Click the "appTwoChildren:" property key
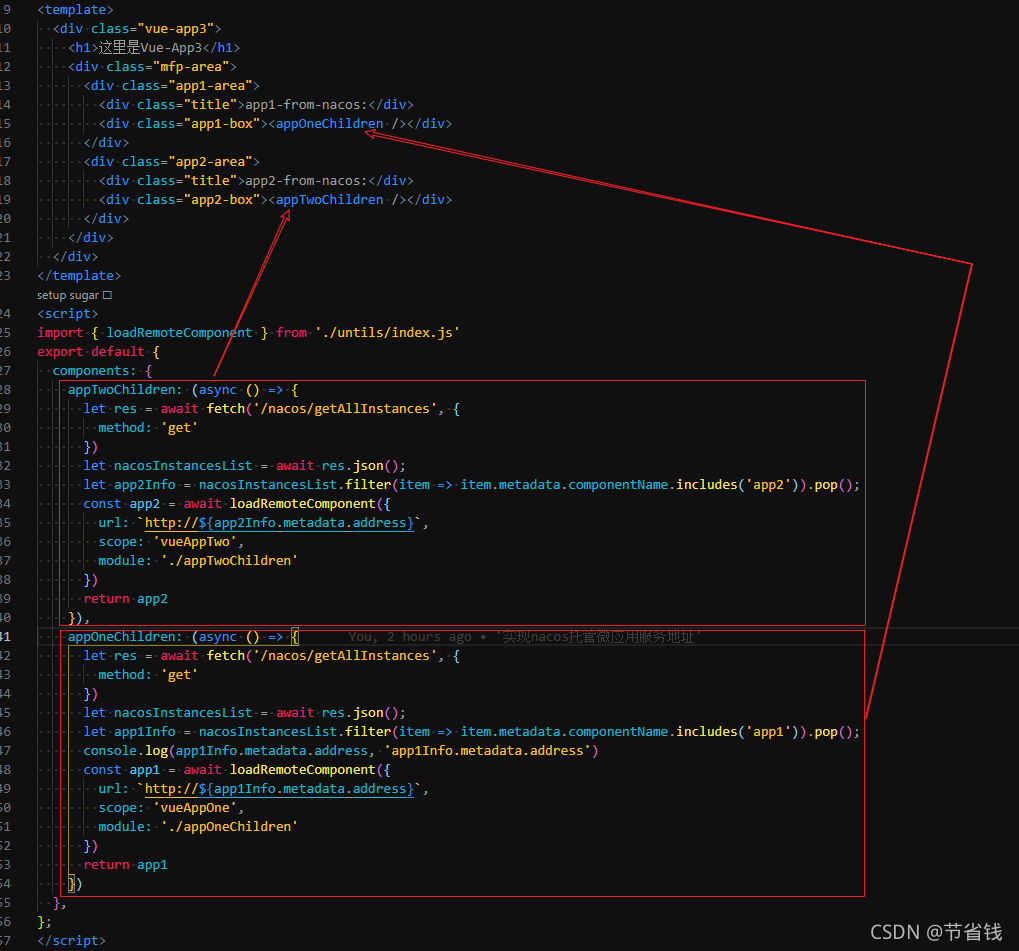1019x951 pixels. click(125, 389)
